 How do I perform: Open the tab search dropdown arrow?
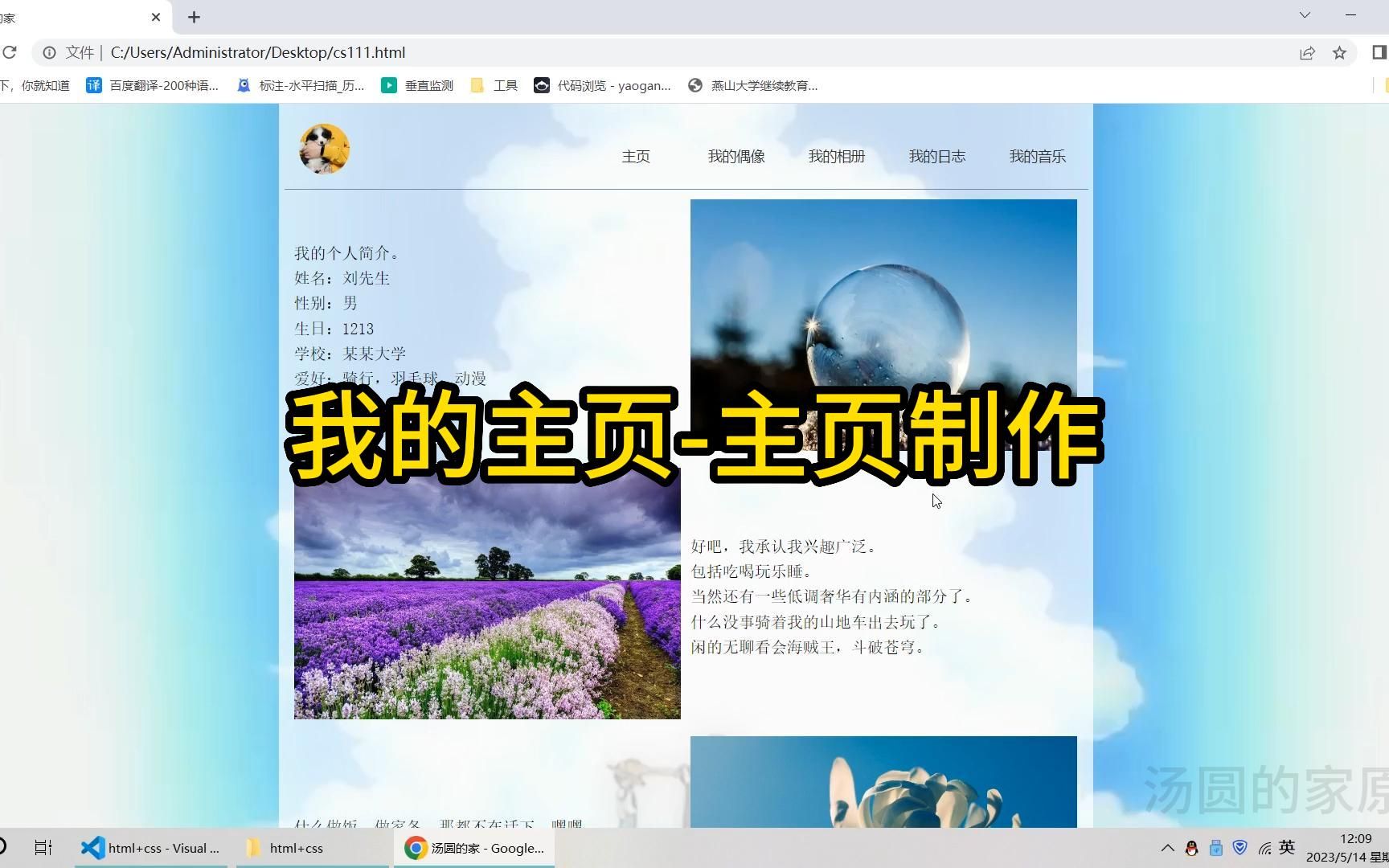pyautogui.click(x=1305, y=15)
